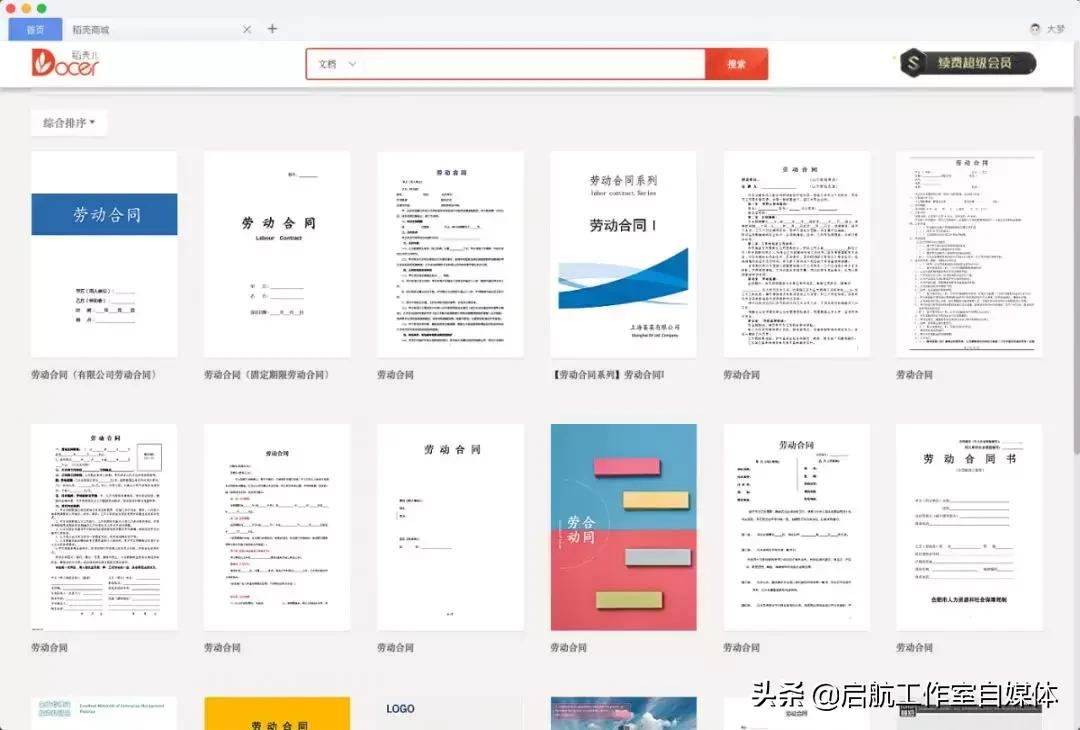Open a new browser tab with plus icon
This screenshot has height=730, width=1080.
(272, 29)
